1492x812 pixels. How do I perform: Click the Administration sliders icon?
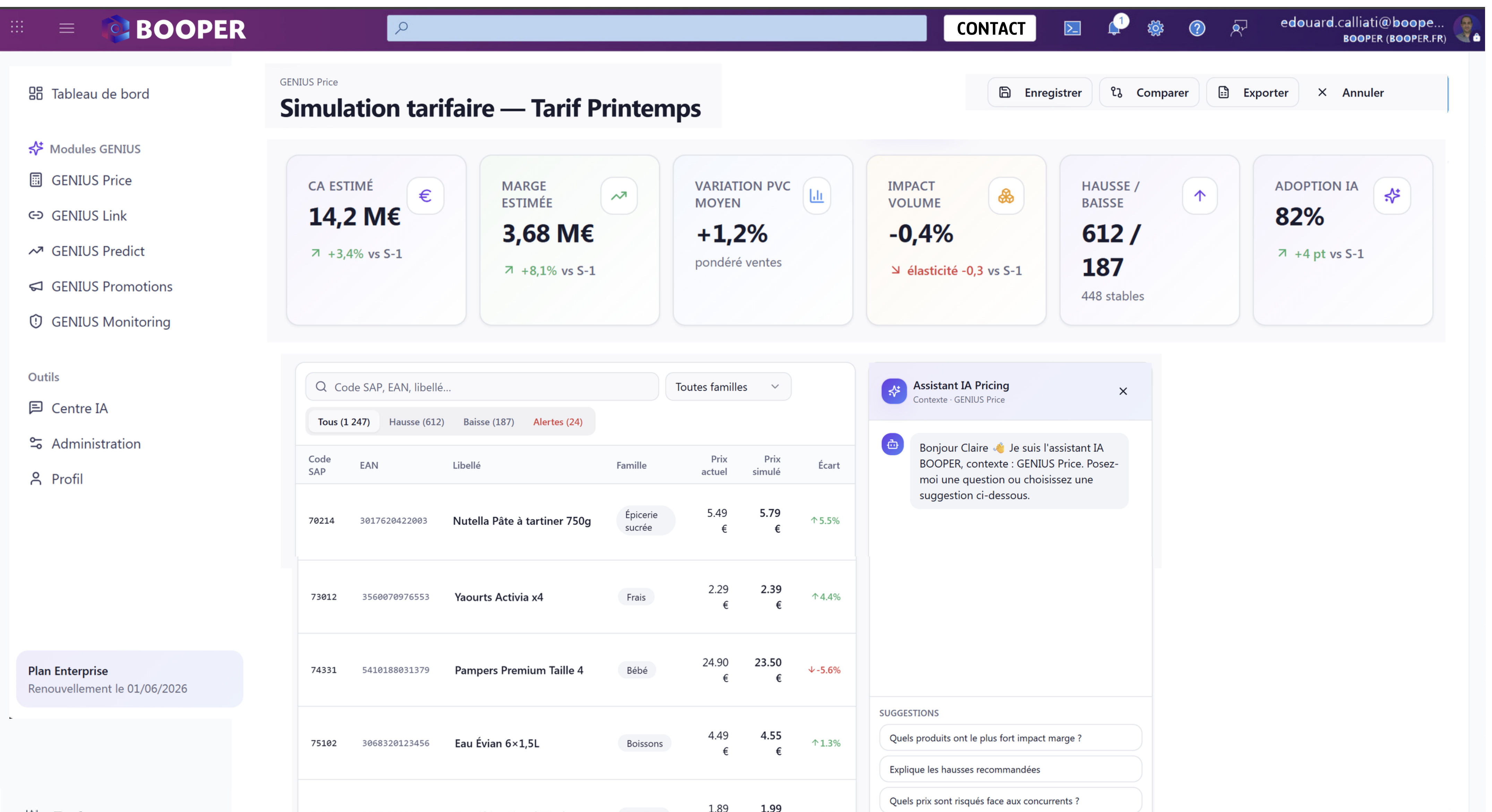click(x=36, y=443)
